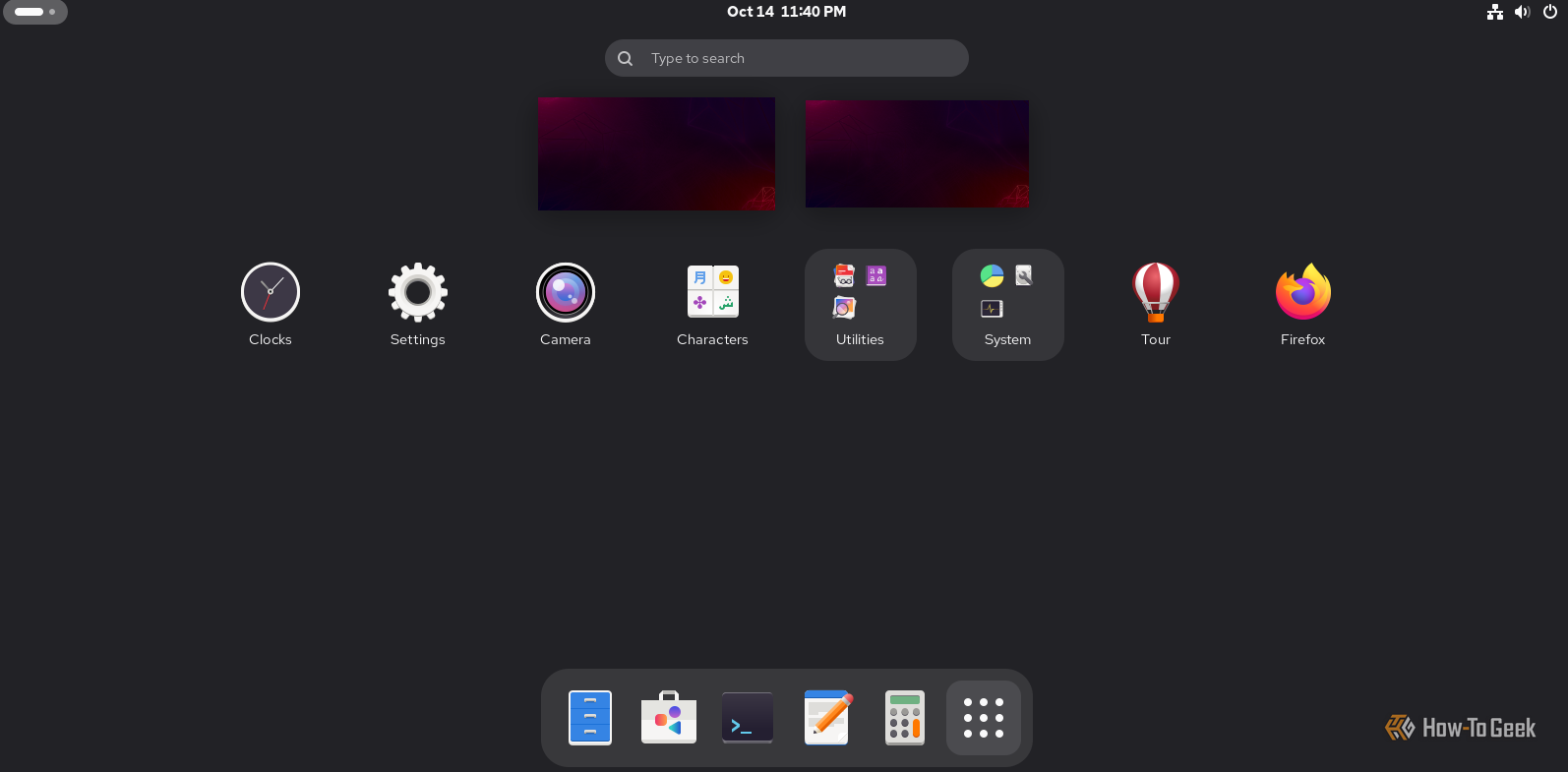The width and height of the screenshot is (1568, 772).
Task: Open Software store from the dock
Action: pyautogui.click(x=669, y=718)
